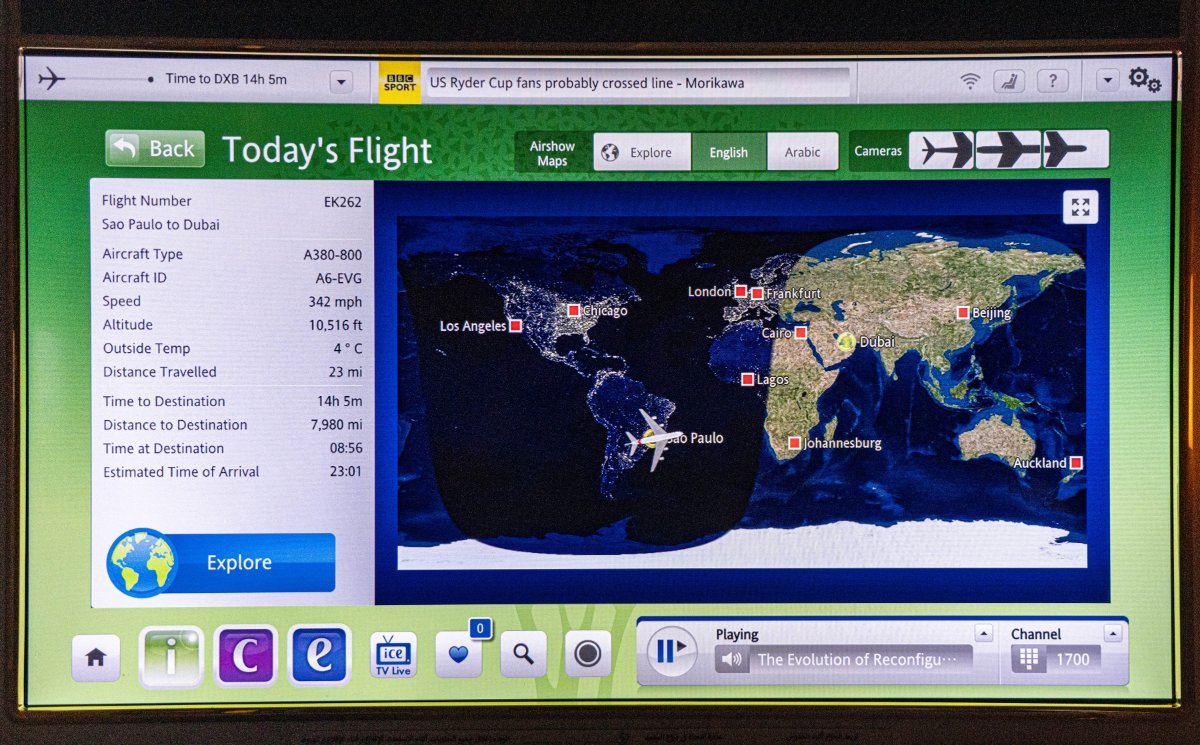1200x745 pixels.
Task: Open dropdown arrow next to settings
Action: point(1107,81)
